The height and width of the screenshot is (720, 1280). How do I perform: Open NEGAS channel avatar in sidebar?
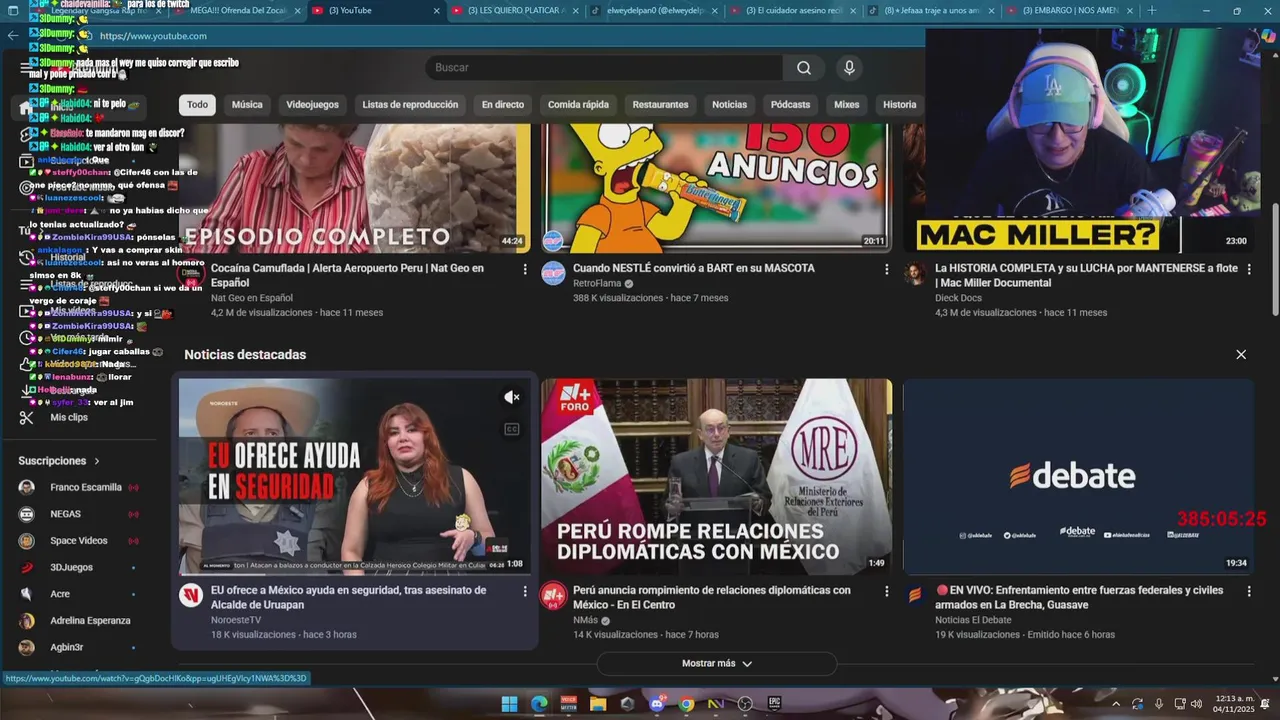27,514
